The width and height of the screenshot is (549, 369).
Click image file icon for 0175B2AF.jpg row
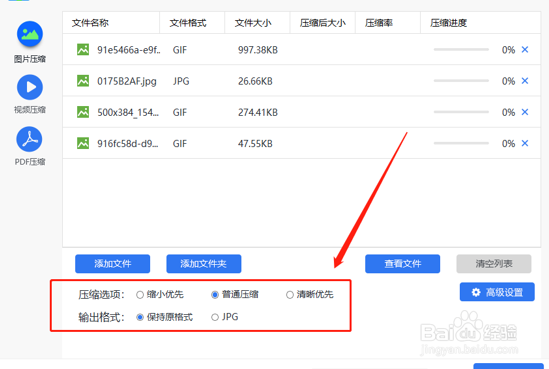pos(83,81)
